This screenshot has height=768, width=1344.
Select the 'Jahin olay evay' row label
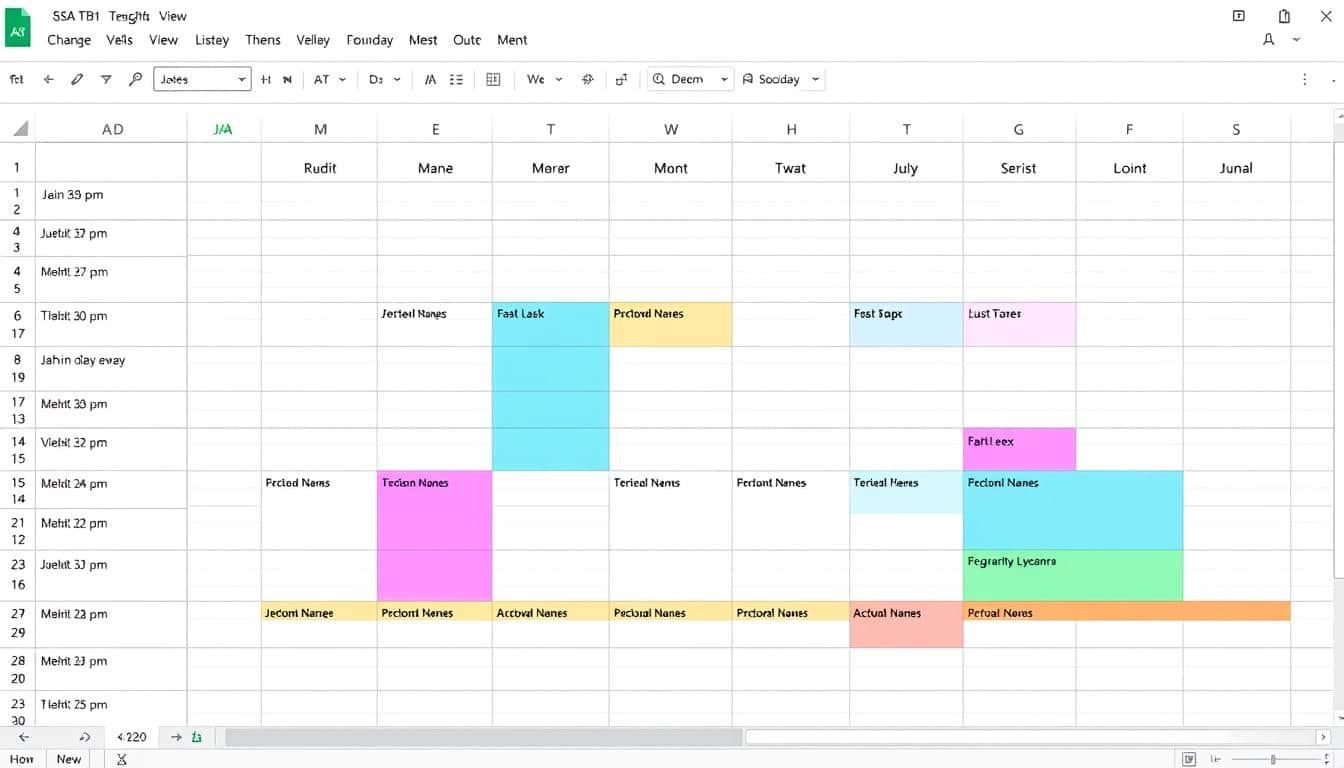(111, 368)
